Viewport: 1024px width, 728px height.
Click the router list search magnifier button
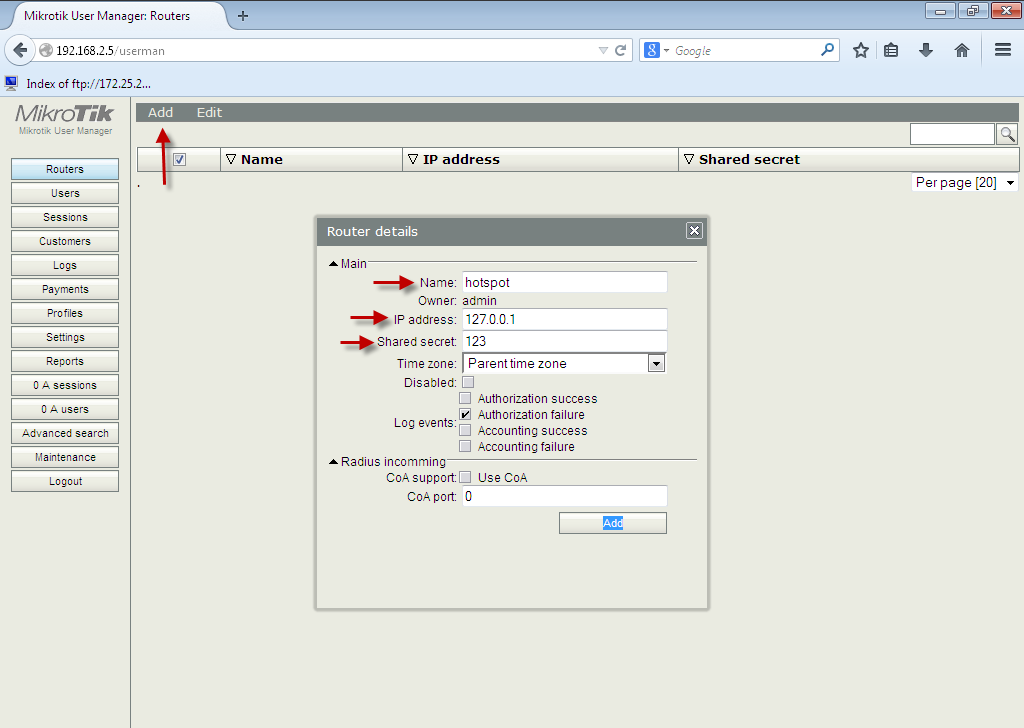click(x=1008, y=135)
